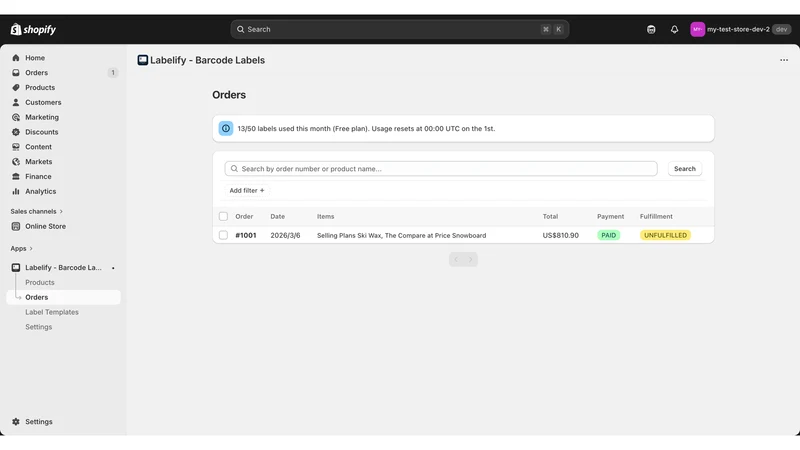The image size is (800, 450).
Task: Open the store account menu my-test-store-dev-2
Action: point(740,30)
